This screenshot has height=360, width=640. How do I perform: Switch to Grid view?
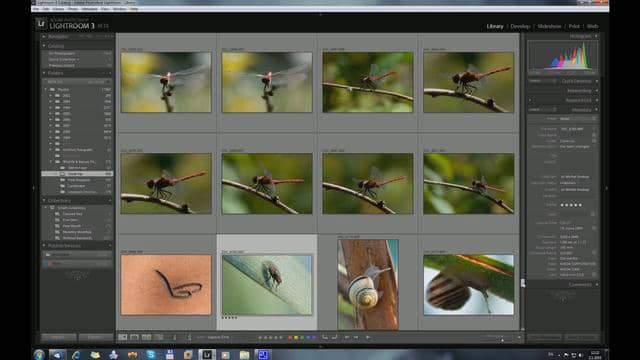(x=122, y=337)
